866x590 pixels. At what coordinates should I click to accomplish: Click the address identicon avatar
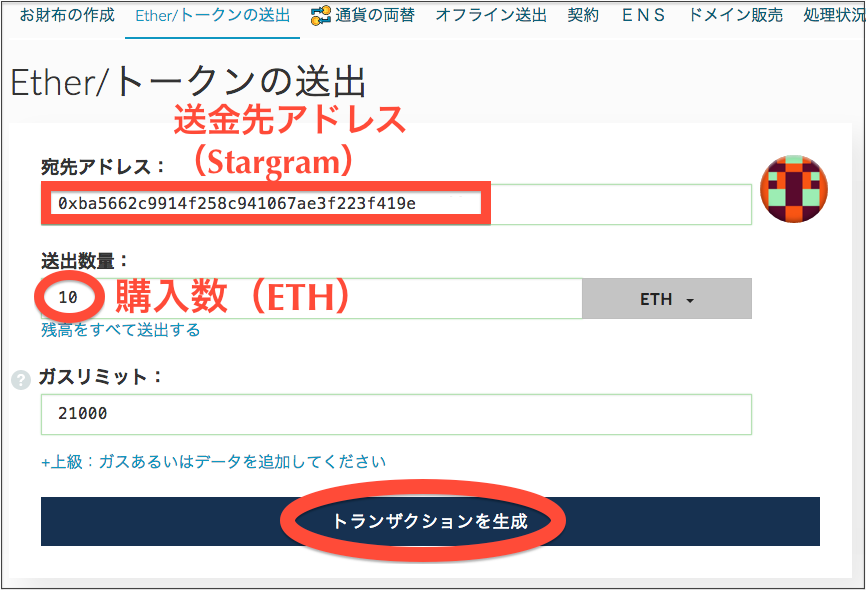[x=794, y=189]
